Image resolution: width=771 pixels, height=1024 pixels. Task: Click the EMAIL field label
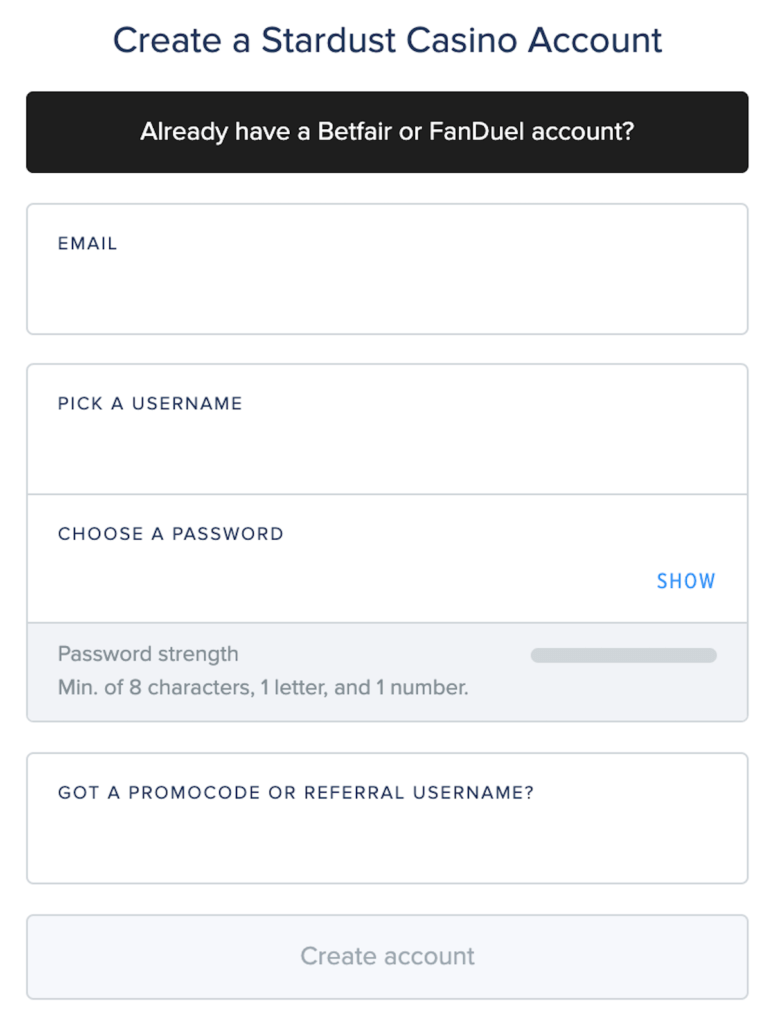88,243
